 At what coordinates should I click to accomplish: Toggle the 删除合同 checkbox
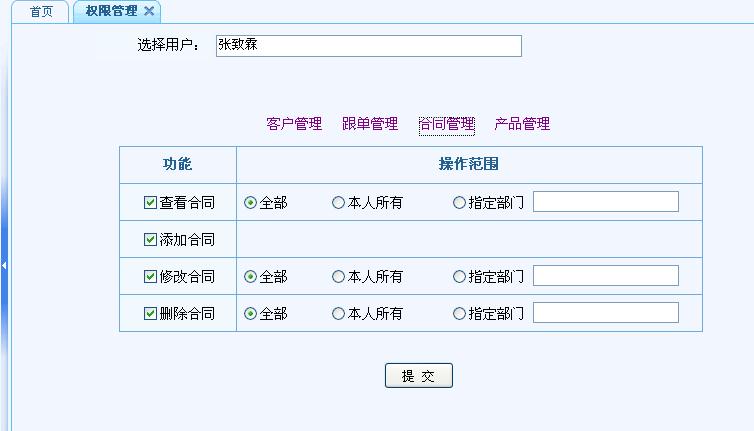[151, 314]
